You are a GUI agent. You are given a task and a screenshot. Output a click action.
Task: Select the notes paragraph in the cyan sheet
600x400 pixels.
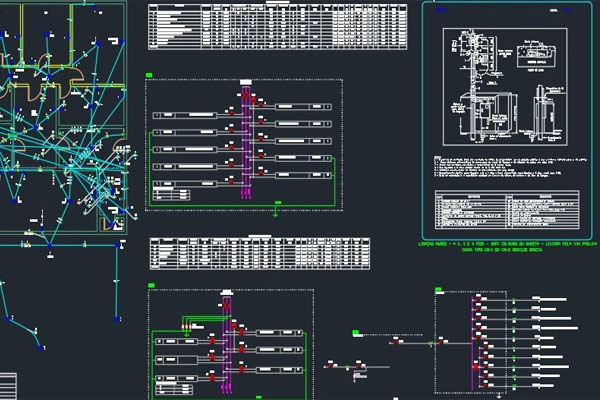point(509,166)
